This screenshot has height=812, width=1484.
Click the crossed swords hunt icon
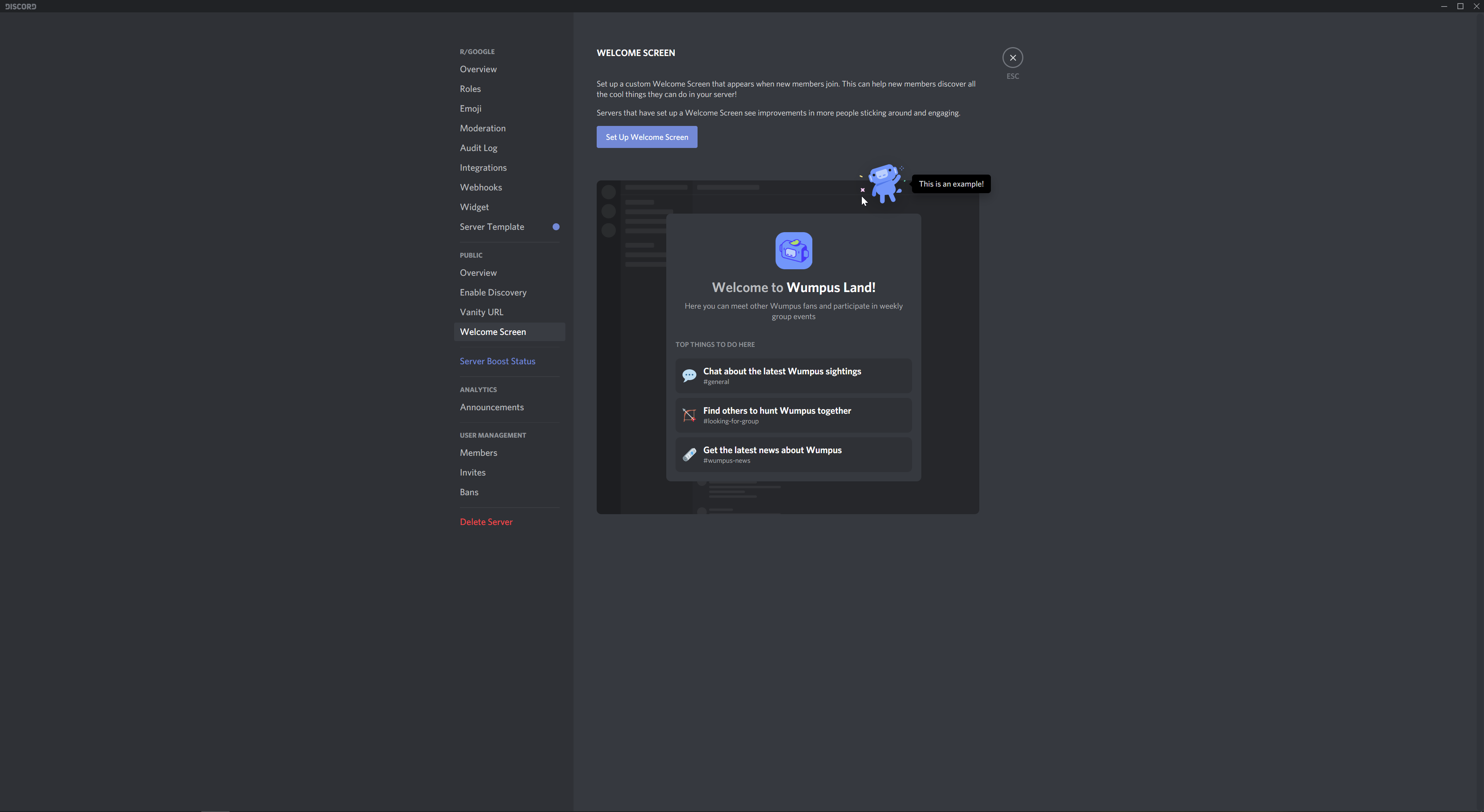689,415
